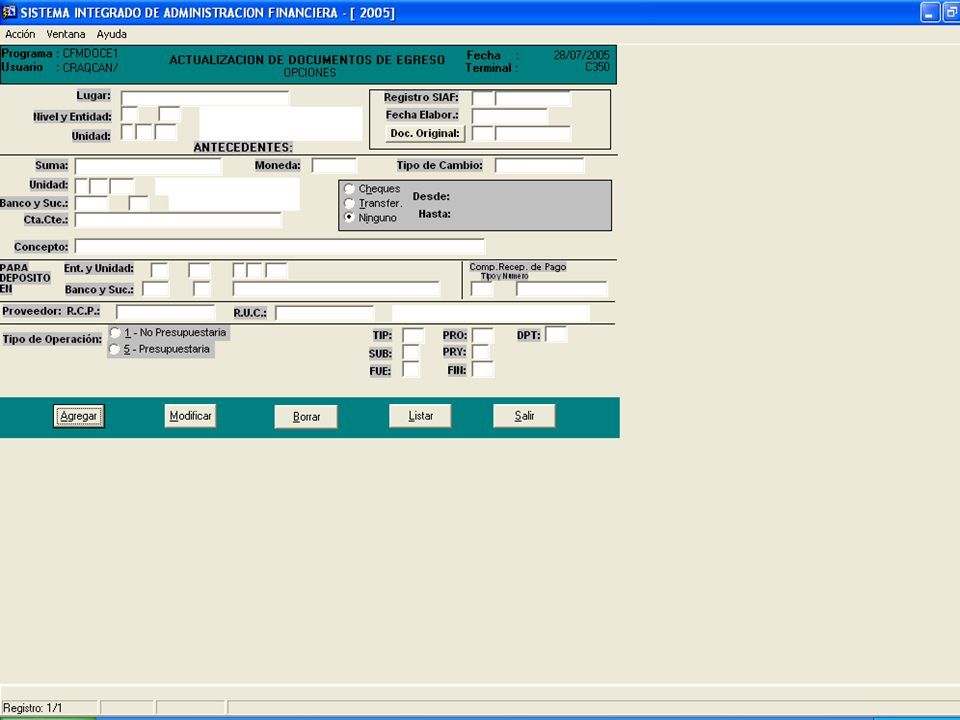The image size is (960, 720).
Task: Click the user name "CRAQCAN/"
Action: [91, 68]
